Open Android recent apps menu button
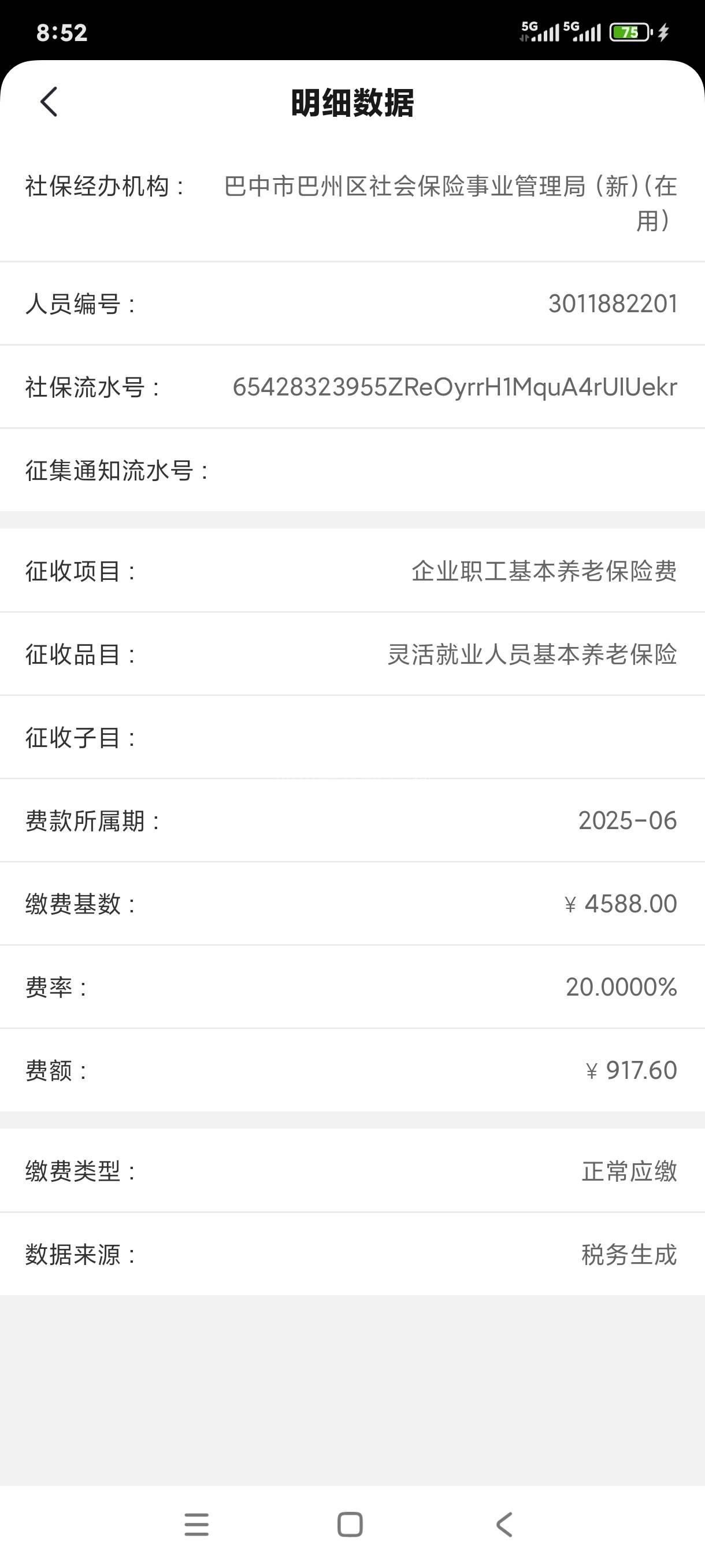This screenshot has width=705, height=1568. (x=196, y=1524)
